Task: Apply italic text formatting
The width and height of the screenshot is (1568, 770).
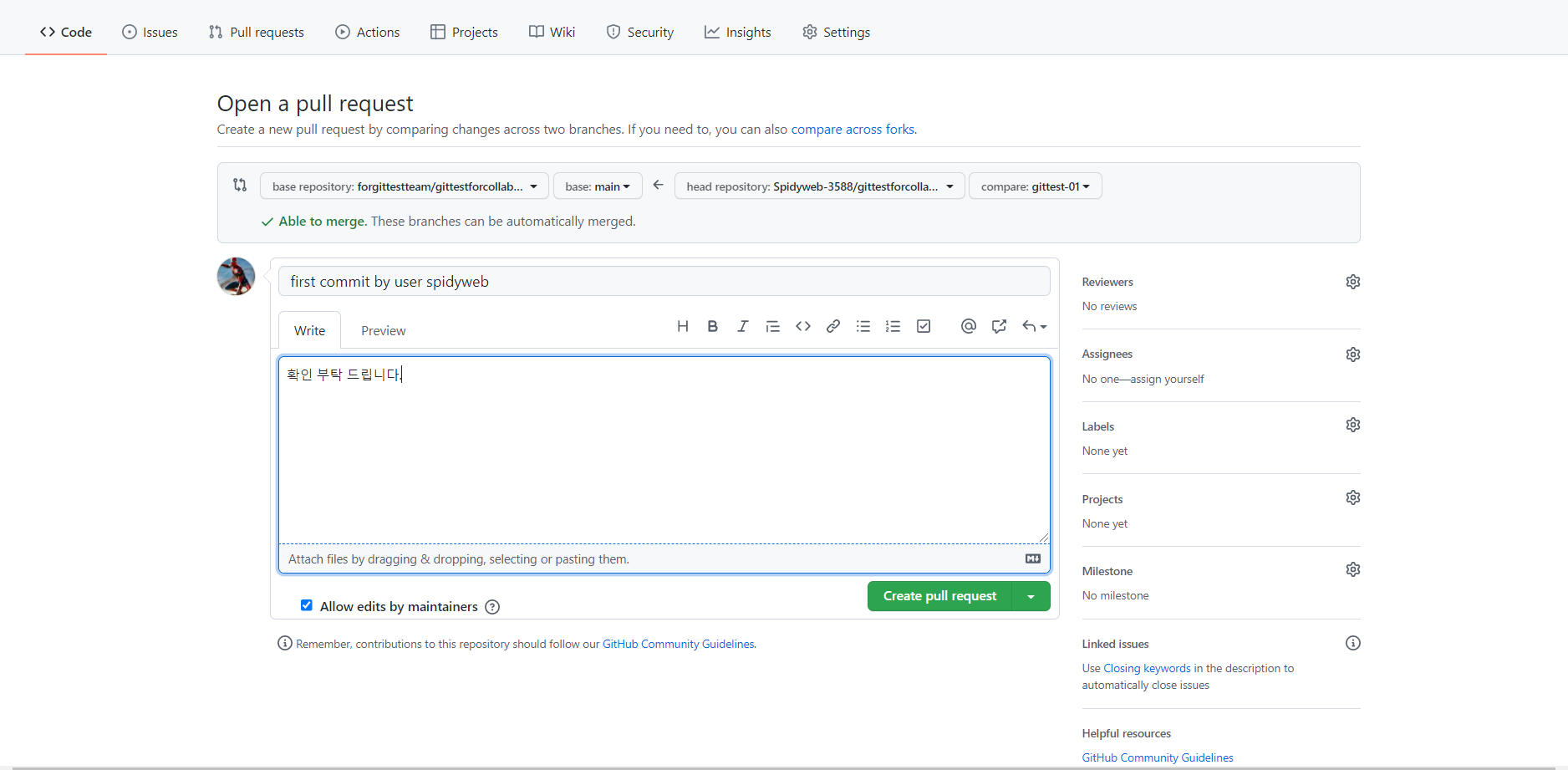Action: point(743,326)
